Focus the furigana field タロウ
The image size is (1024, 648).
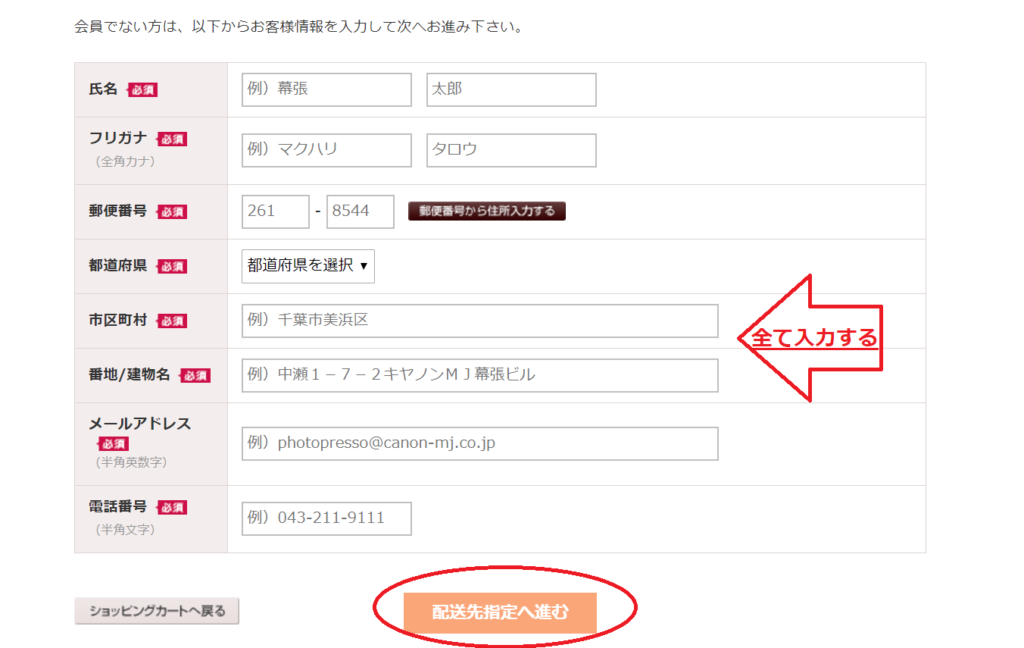[511, 150]
